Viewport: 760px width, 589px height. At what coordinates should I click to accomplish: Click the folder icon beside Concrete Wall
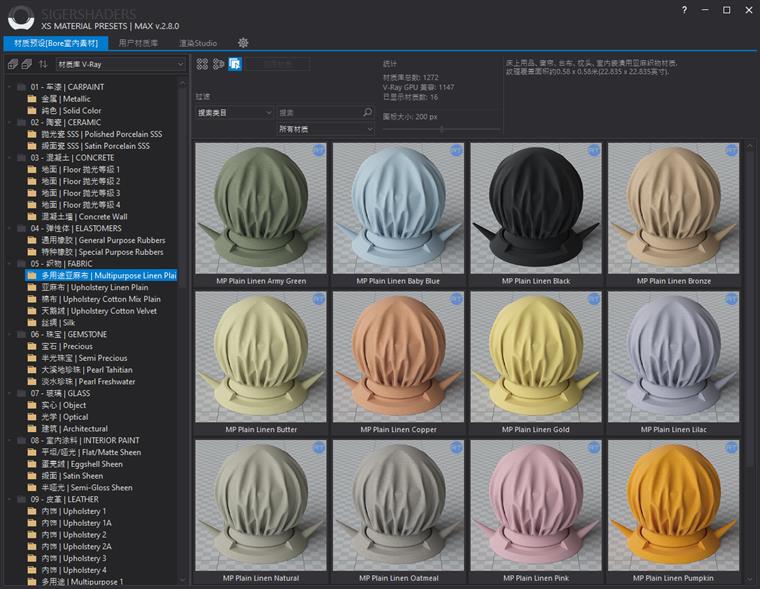tap(32, 217)
